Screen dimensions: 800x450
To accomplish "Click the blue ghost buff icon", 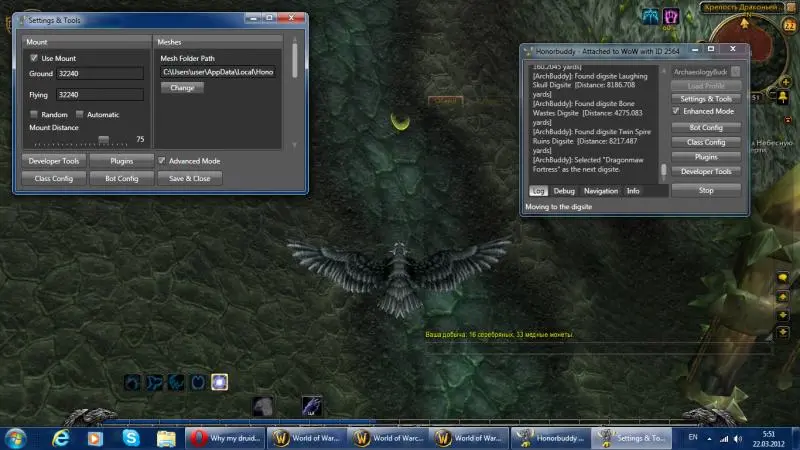I will coord(650,16).
